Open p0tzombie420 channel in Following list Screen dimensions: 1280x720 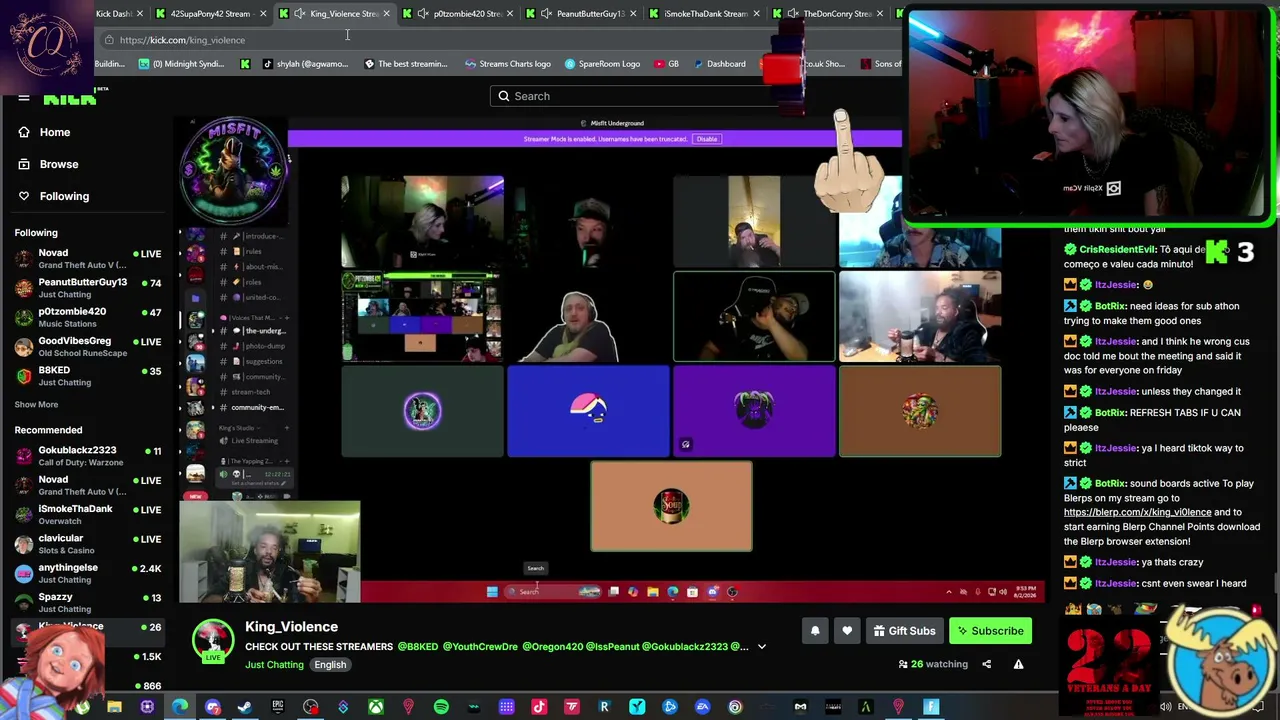(88, 317)
